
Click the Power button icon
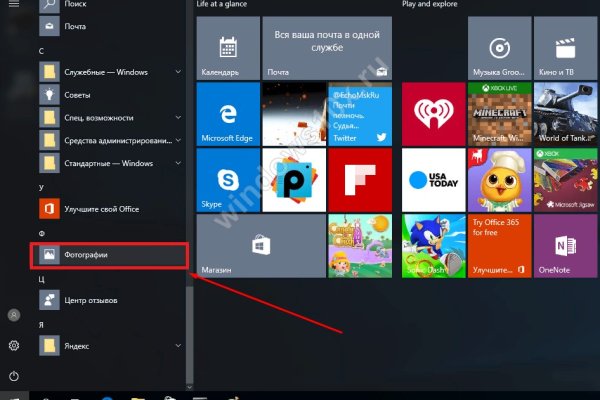point(14,376)
